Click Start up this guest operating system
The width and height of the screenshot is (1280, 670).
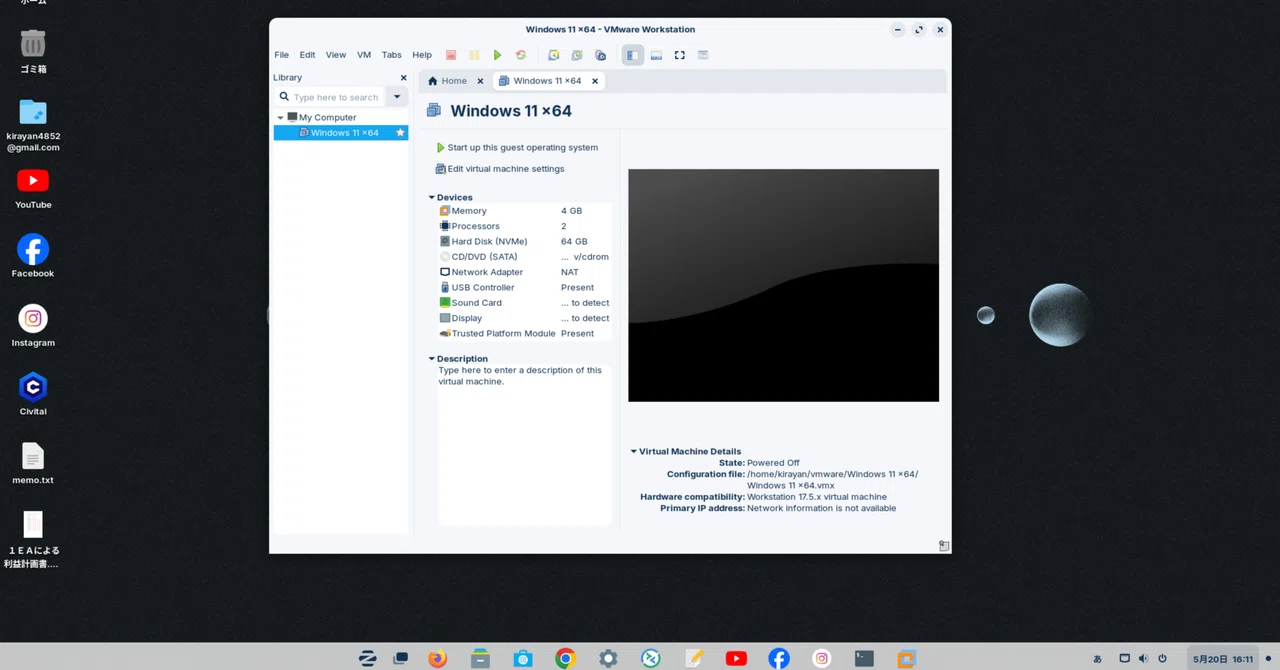pos(517,147)
